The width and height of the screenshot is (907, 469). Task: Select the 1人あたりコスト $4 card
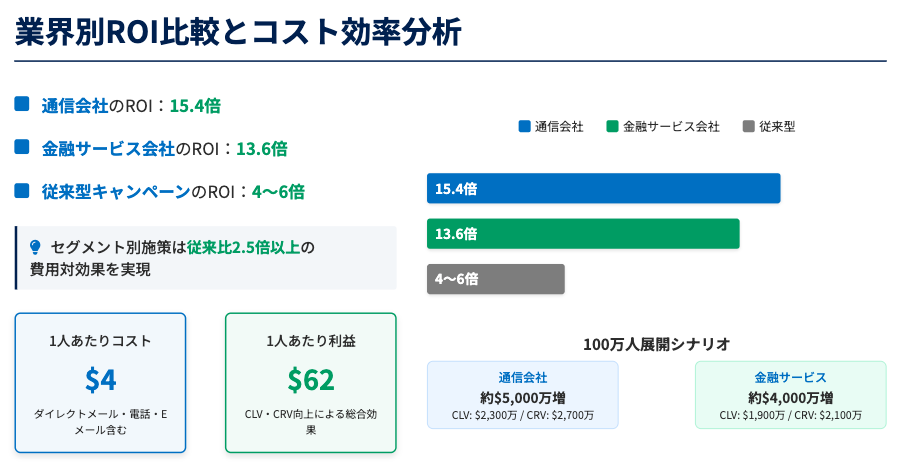click(100, 383)
